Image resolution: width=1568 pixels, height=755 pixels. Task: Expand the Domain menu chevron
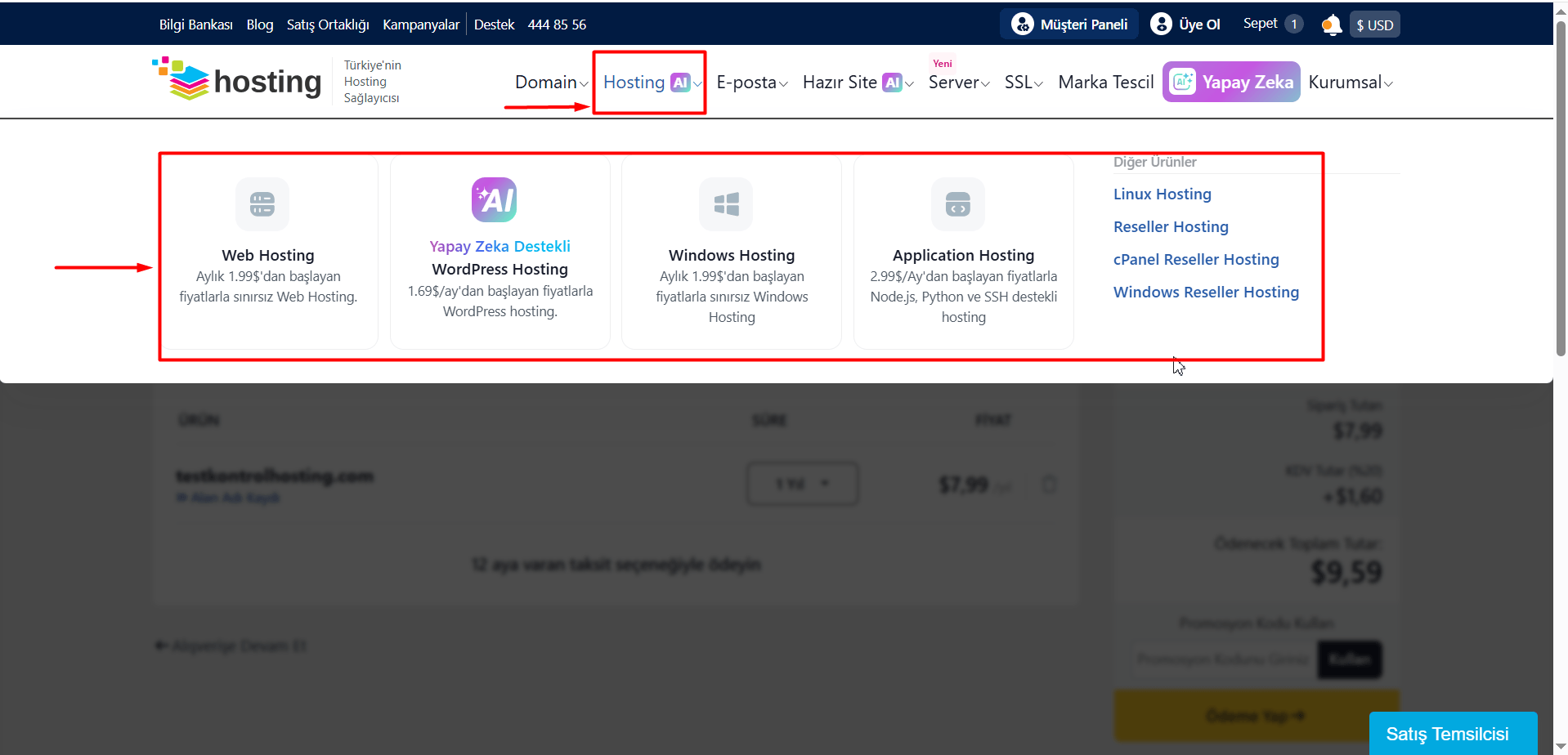[x=584, y=84]
